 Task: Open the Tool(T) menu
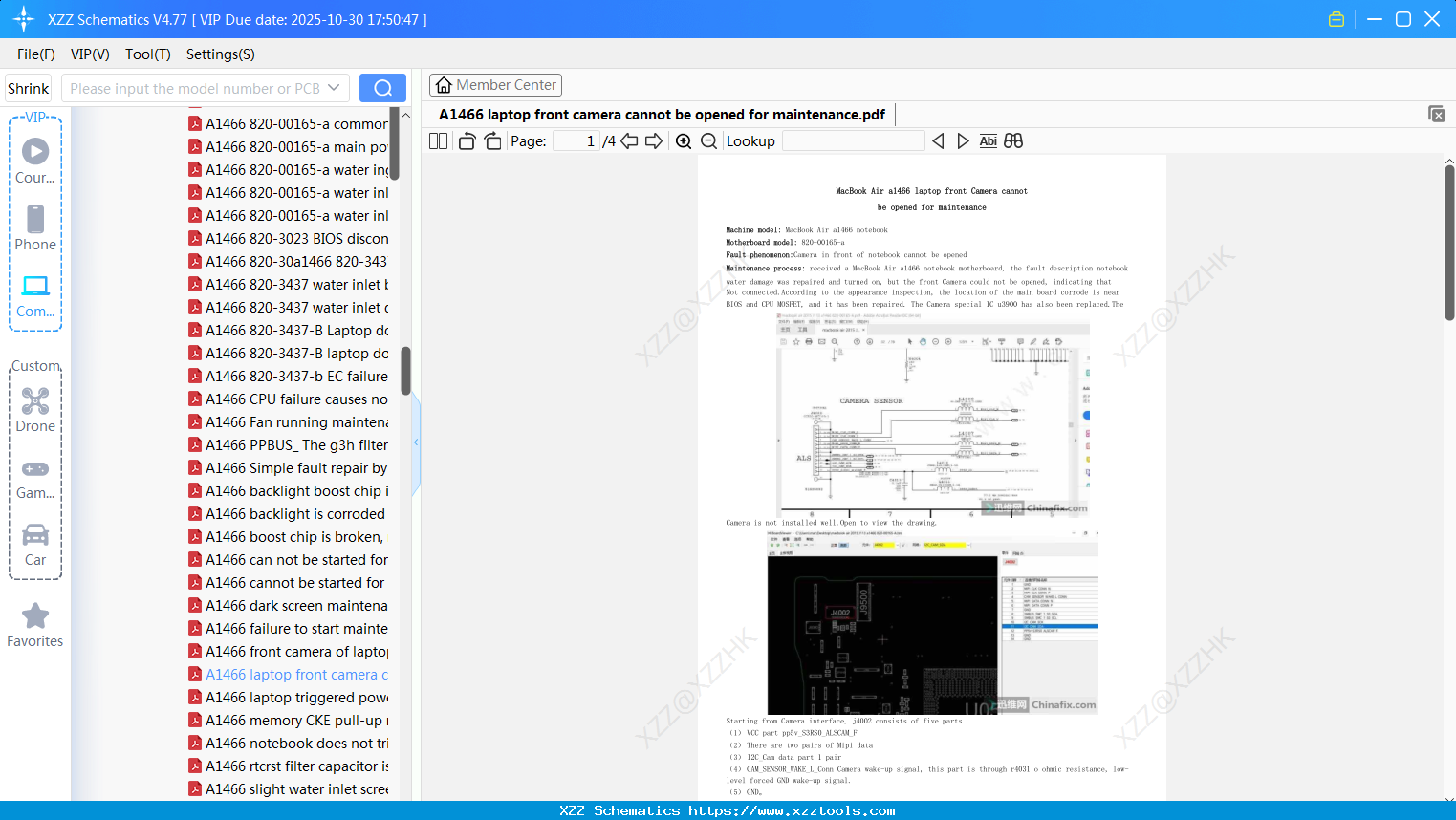[148, 54]
